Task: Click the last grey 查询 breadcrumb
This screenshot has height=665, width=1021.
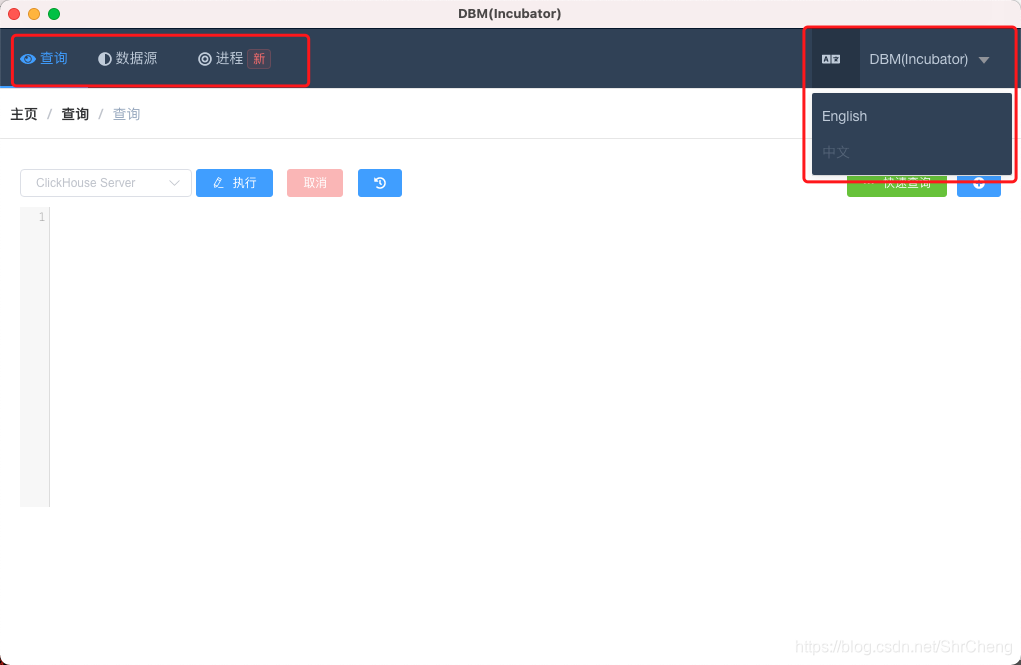Action: pyautogui.click(x=126, y=114)
